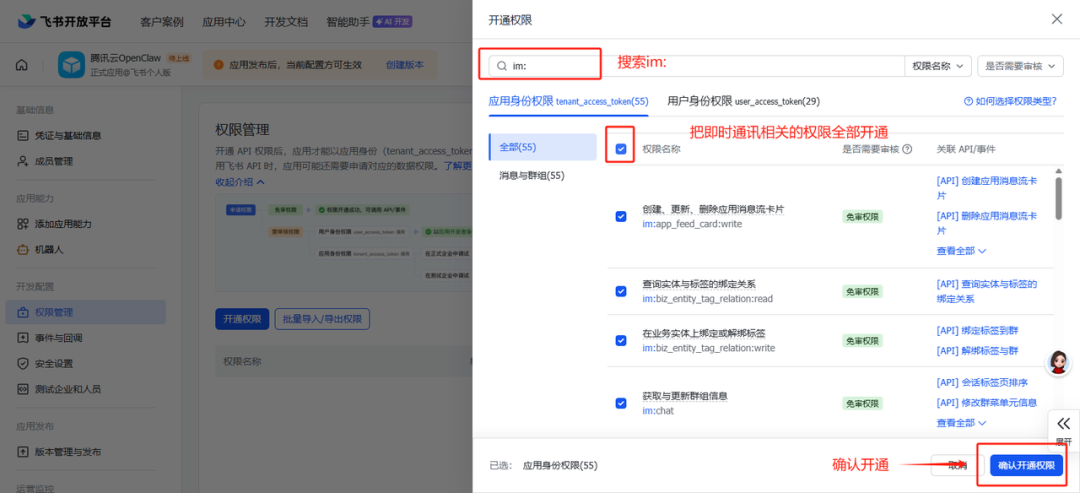The width and height of the screenshot is (1080, 493).
Task: Expand 查看全部 under im:chat APIs
Action: coord(961,422)
